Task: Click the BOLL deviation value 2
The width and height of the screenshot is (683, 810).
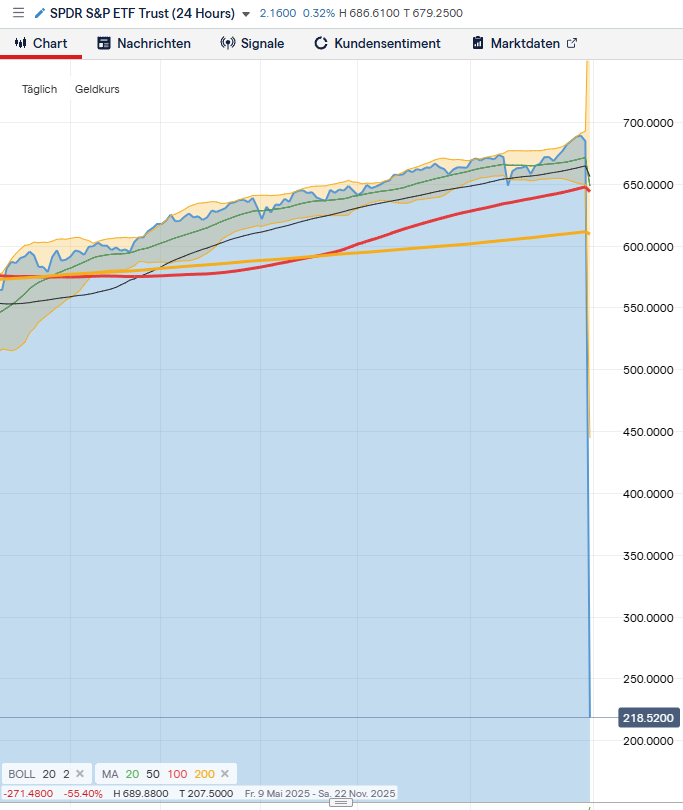Action: (66, 774)
